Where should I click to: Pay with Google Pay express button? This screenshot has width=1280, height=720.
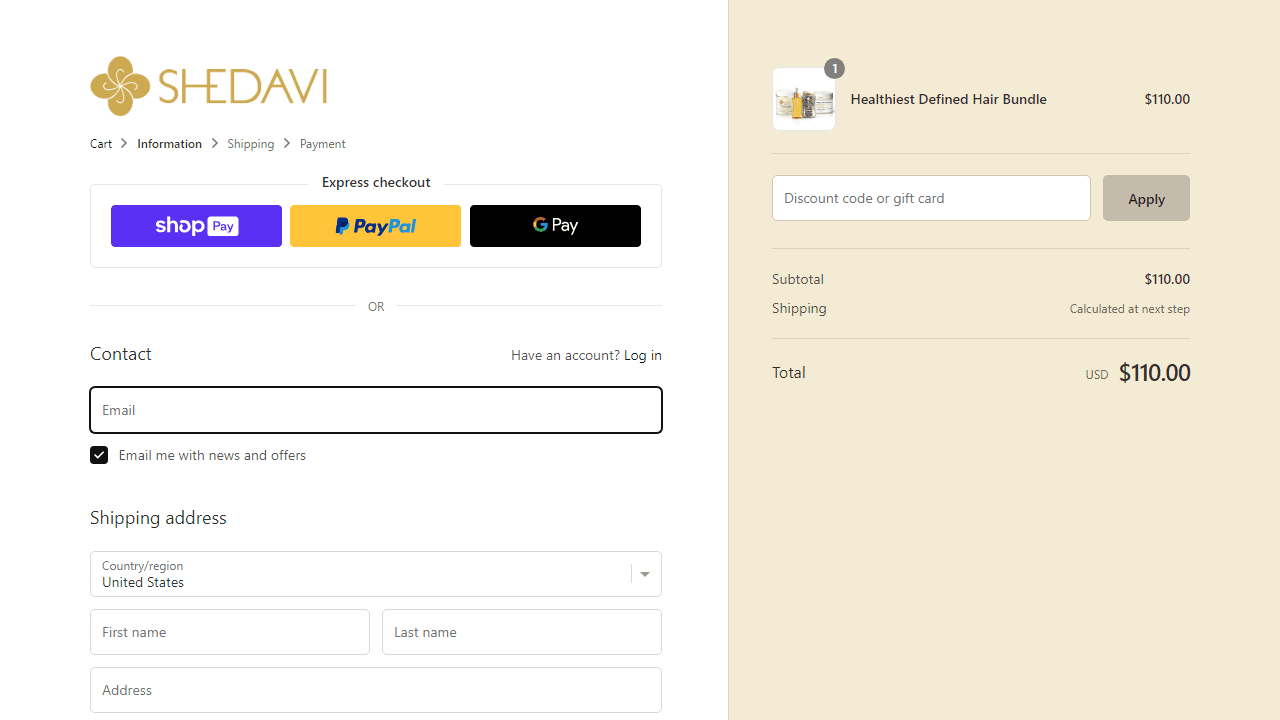(x=555, y=226)
